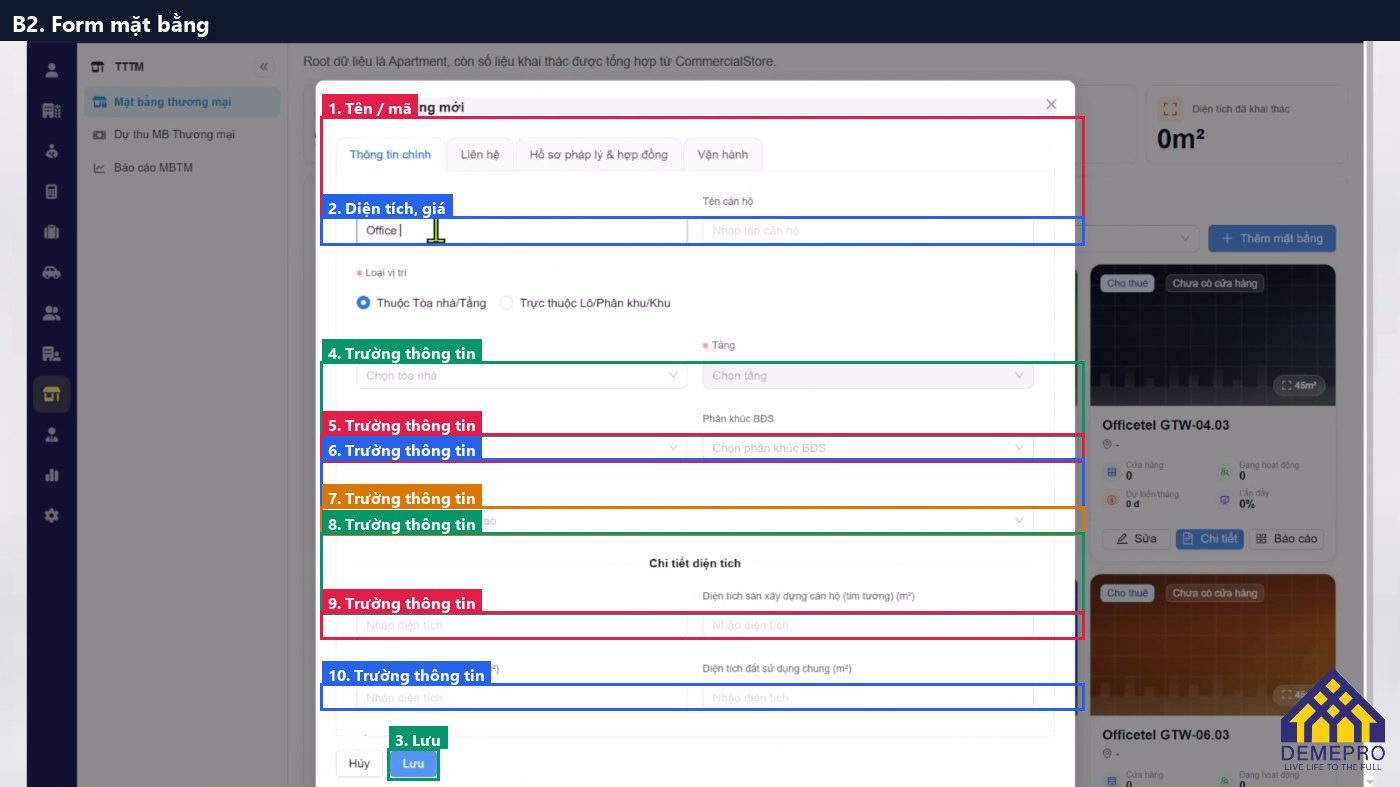Click the Lưu button to save
The height and width of the screenshot is (787, 1400).
click(x=413, y=763)
